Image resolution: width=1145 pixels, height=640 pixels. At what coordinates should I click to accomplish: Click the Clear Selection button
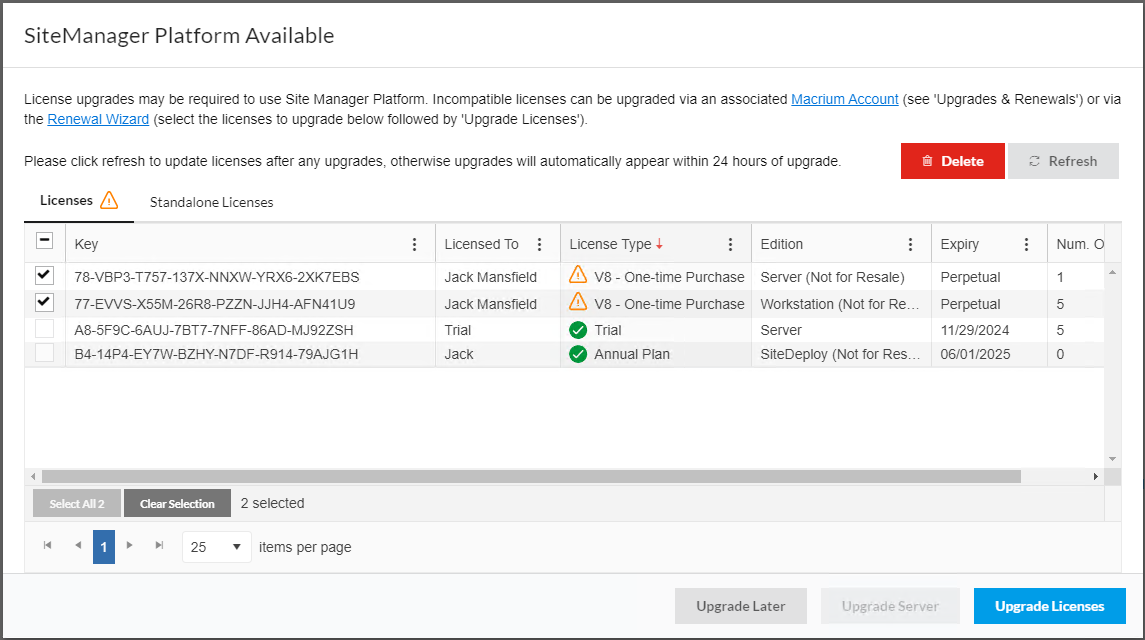tap(177, 503)
